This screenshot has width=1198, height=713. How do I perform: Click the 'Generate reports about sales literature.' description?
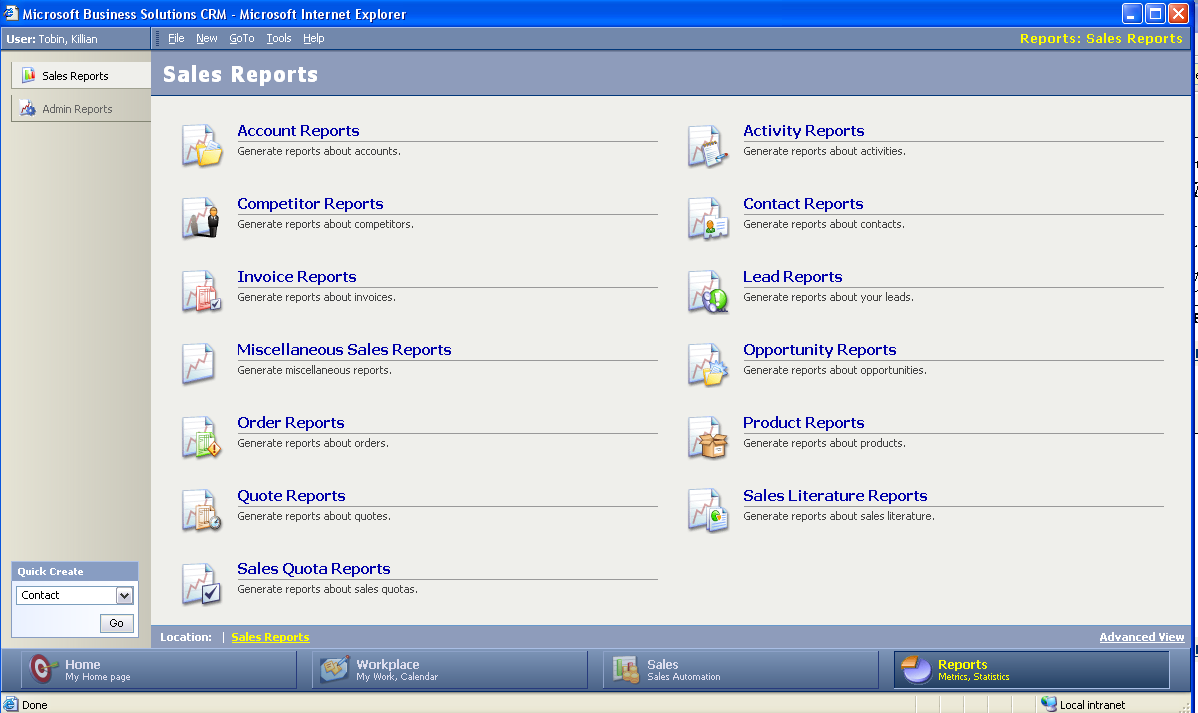point(839,517)
